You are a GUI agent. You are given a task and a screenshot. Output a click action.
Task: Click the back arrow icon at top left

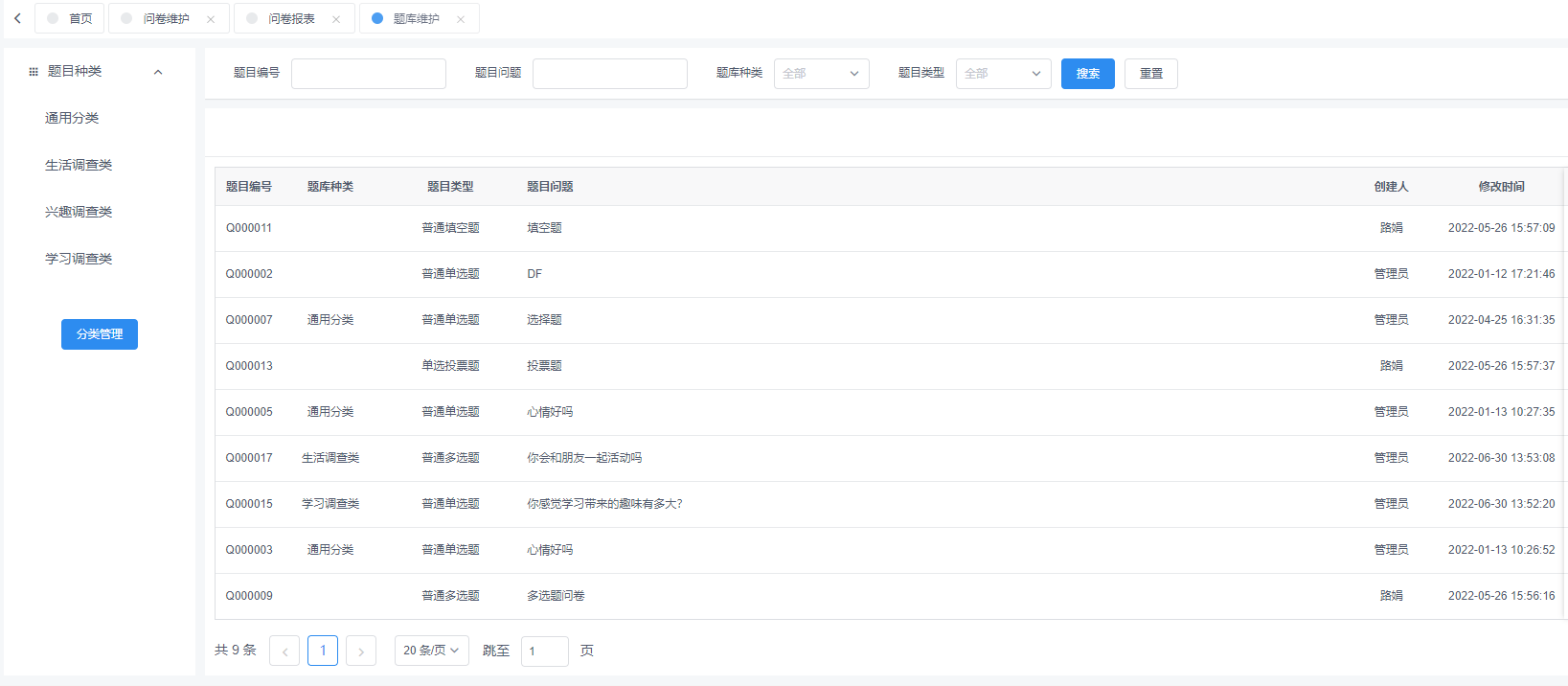click(x=17, y=18)
